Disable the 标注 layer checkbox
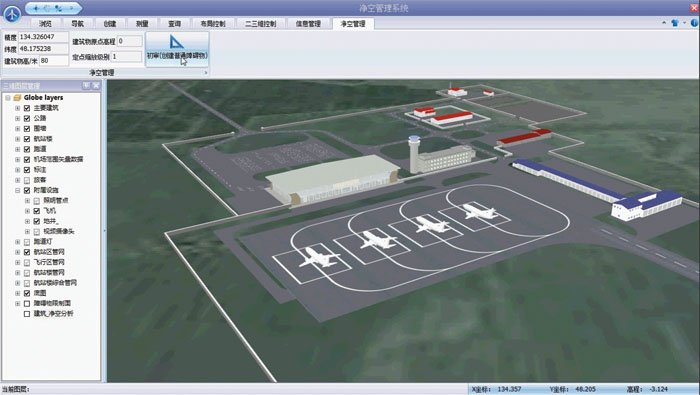The image size is (700, 395). tap(27, 170)
